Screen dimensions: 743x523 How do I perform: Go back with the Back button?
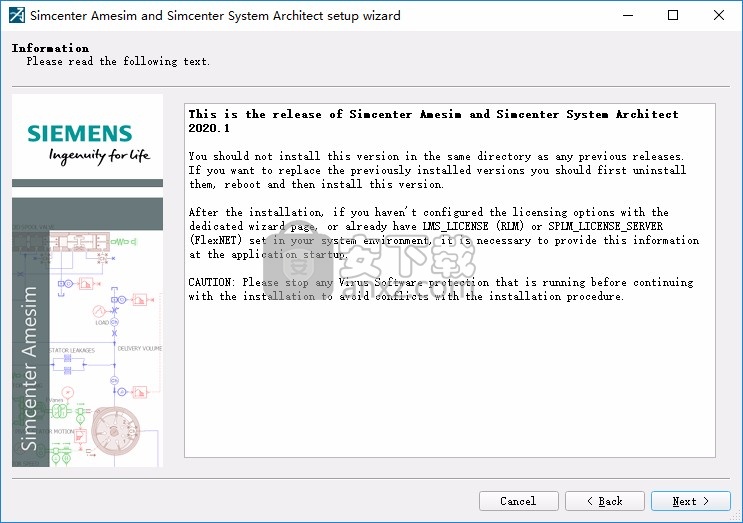[x=605, y=501]
